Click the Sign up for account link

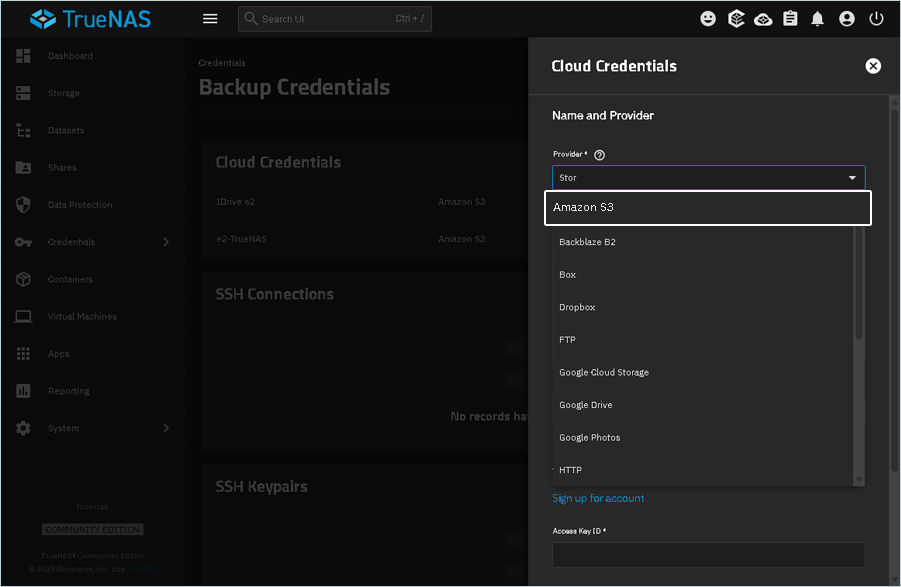[598, 498]
